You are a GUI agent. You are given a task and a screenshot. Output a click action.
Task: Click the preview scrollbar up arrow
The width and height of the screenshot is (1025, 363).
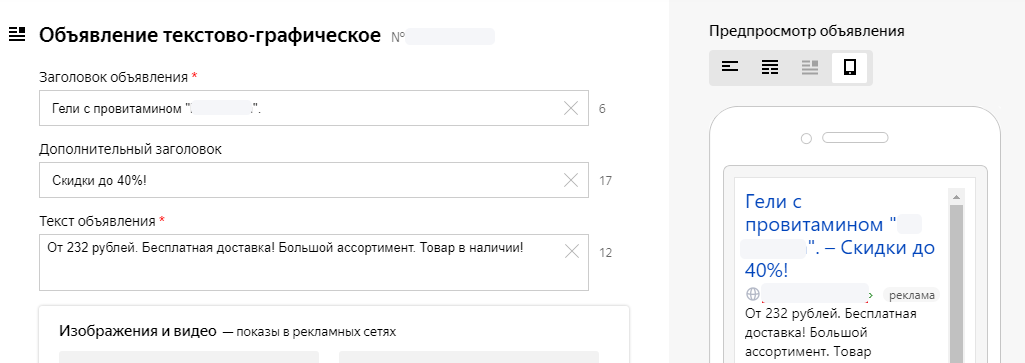coord(956,197)
